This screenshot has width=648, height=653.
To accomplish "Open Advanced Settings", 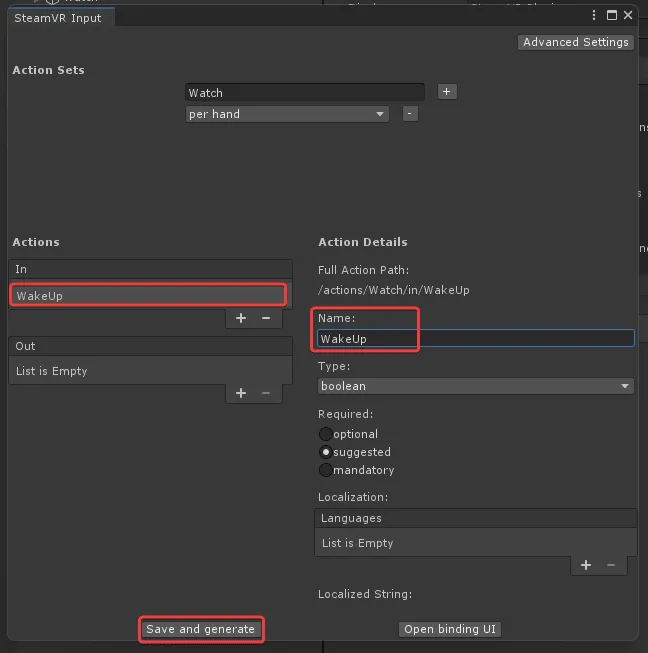I will [576, 42].
